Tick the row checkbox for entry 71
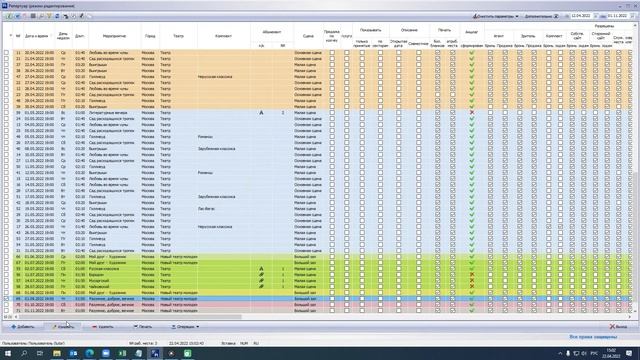 pos(6,310)
